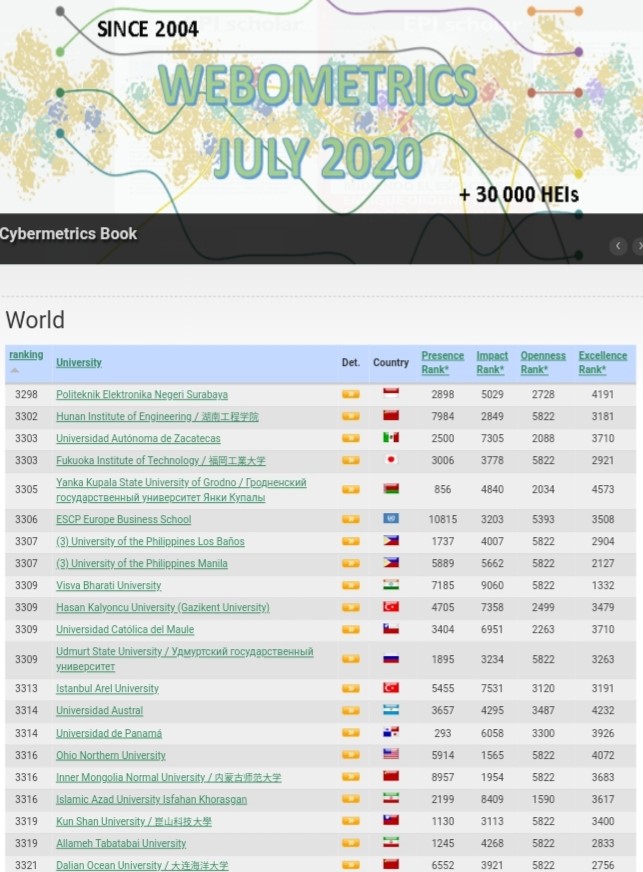Viewport: 643px width, 872px height.
Task: Open details icon for Udmurt State University
Action: (350, 659)
